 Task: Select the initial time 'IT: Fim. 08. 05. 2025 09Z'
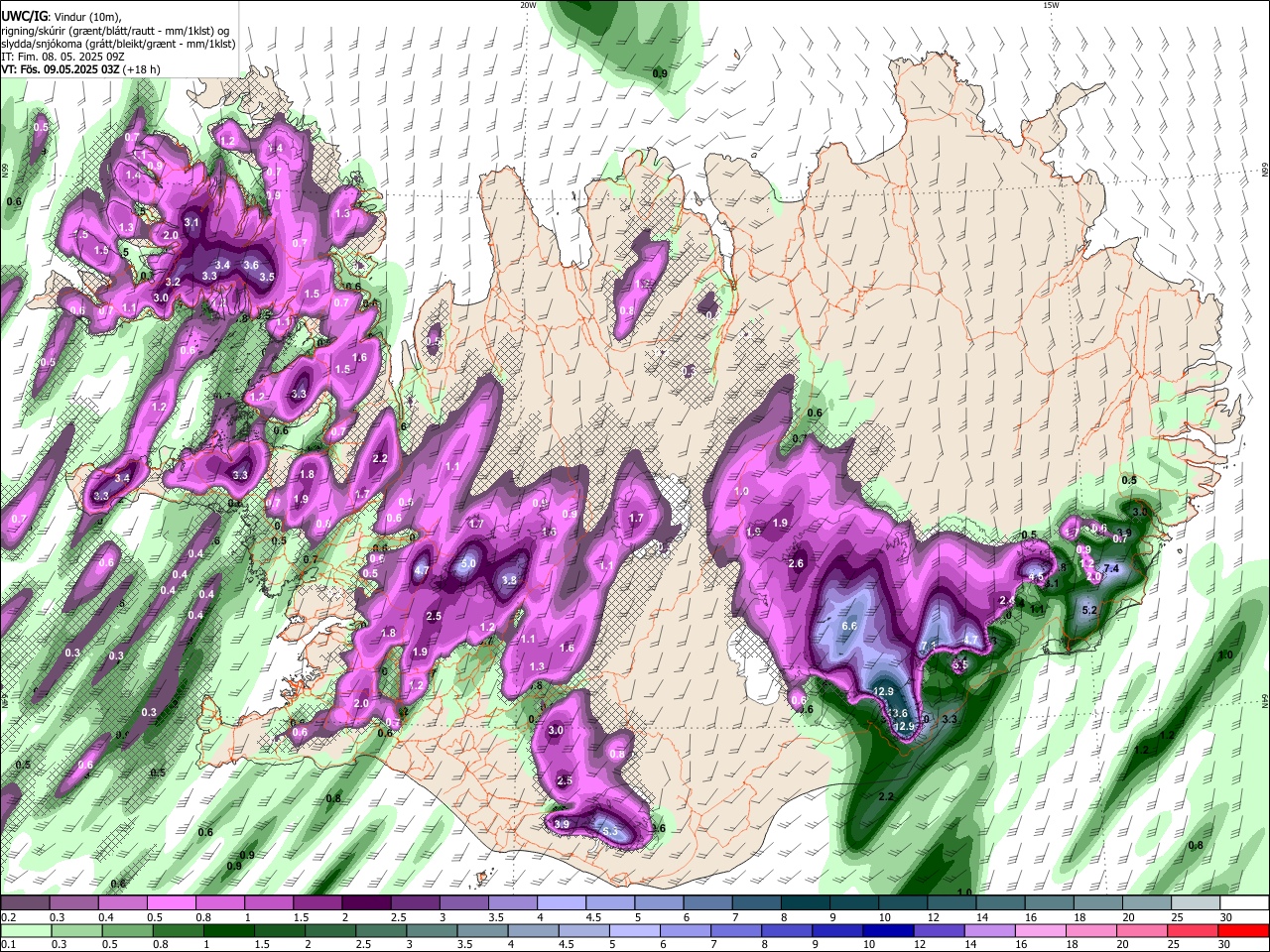pos(63,58)
